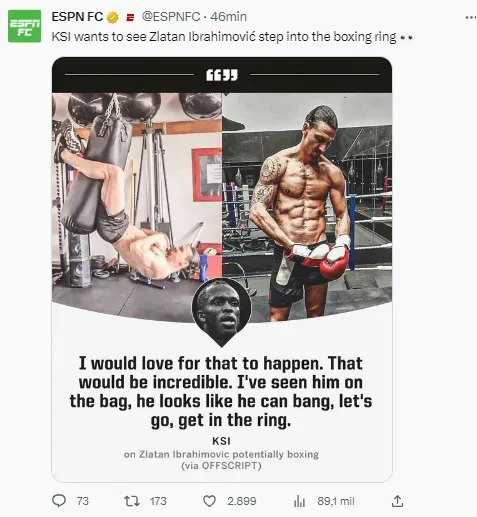
Task: Open the @ESPNFC handle link
Action: click(171, 17)
